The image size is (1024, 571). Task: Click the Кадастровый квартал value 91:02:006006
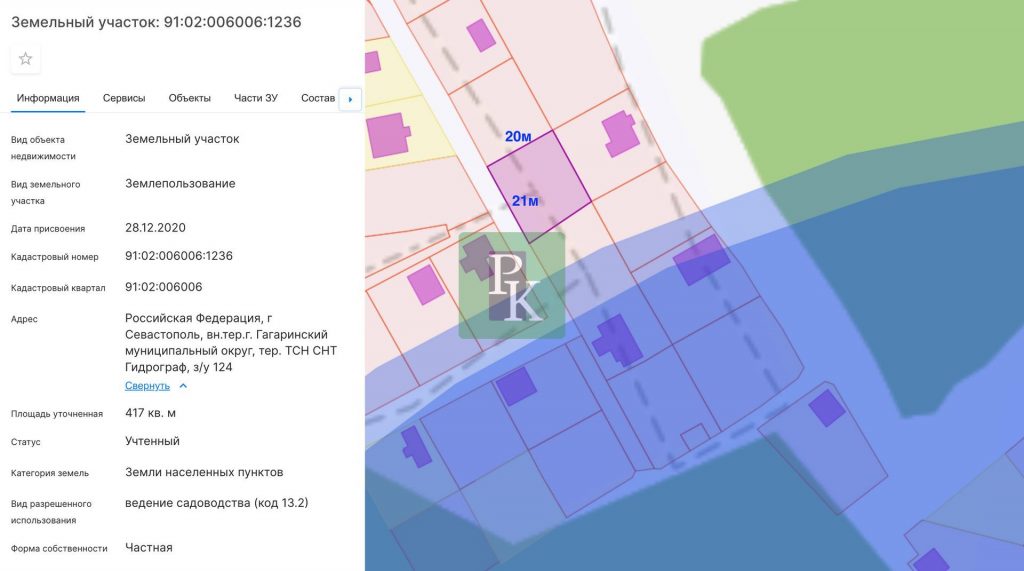pyautogui.click(x=164, y=287)
